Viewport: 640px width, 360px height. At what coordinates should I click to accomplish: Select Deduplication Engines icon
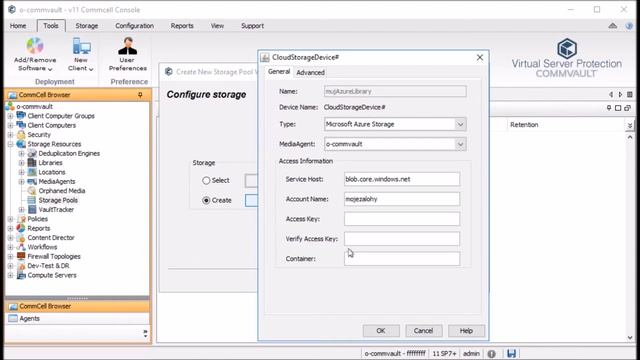(32, 153)
